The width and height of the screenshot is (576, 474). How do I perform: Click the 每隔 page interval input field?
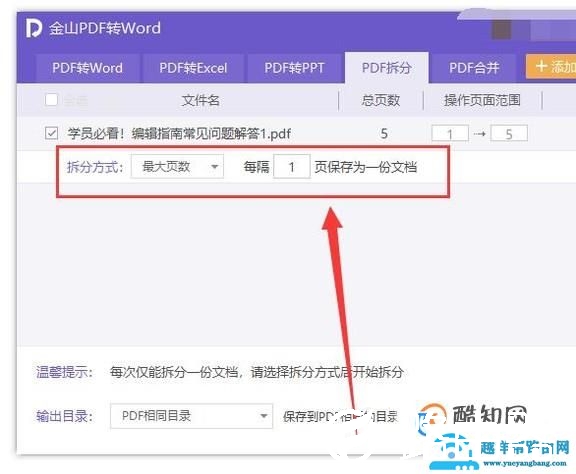292,167
